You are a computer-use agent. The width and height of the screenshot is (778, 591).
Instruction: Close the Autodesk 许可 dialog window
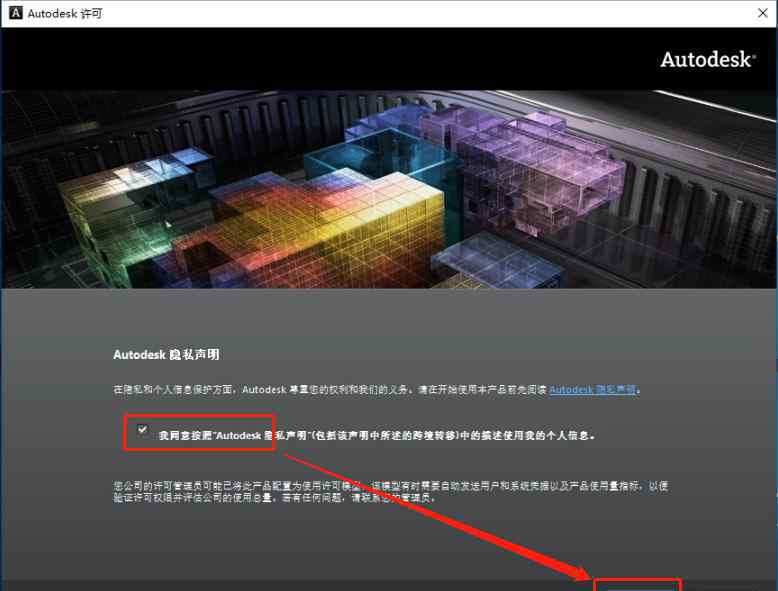click(x=763, y=13)
